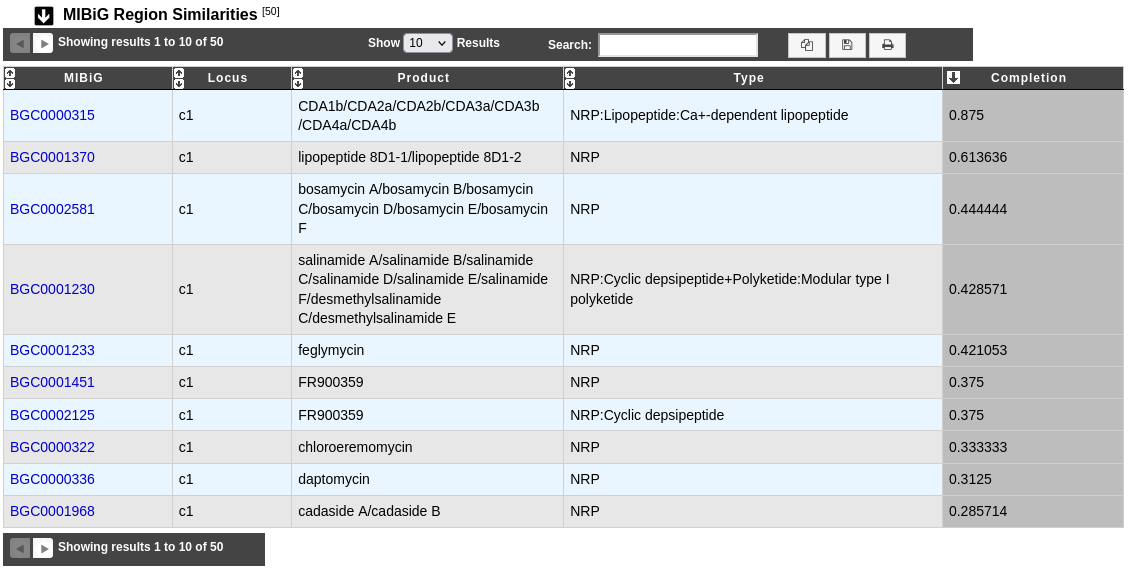
Task: Go to next page using top arrow
Action: coord(43,43)
